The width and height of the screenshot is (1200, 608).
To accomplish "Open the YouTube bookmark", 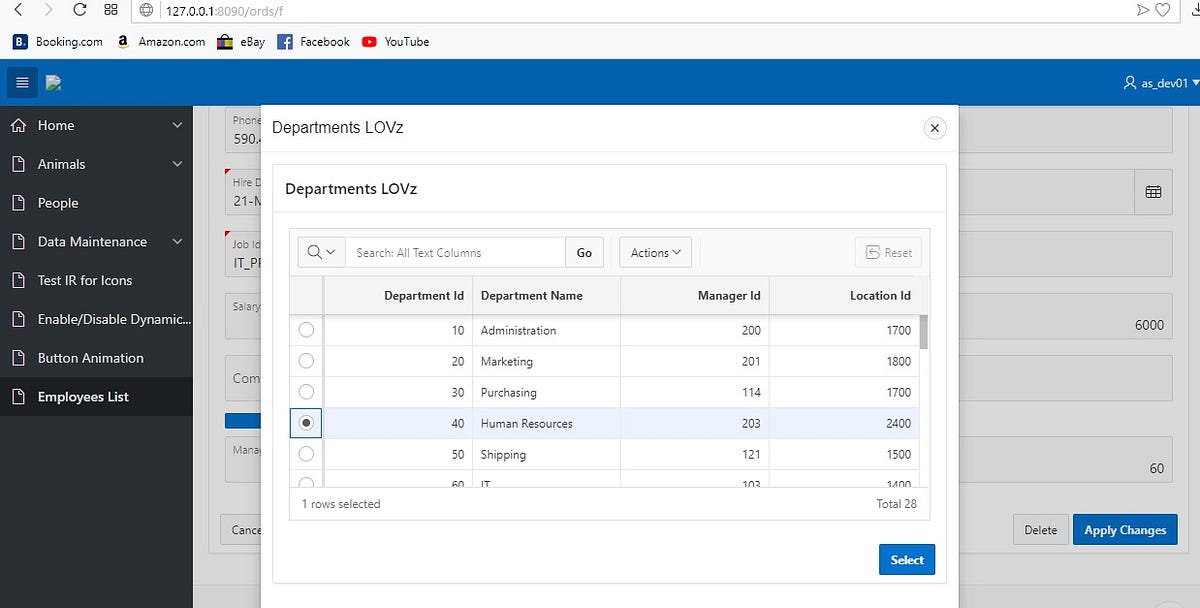I will (x=405, y=42).
